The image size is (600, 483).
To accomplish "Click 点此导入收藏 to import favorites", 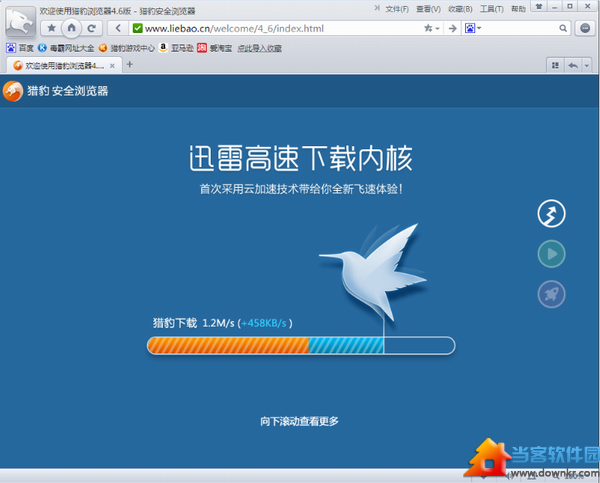I will pyautogui.click(x=259, y=48).
